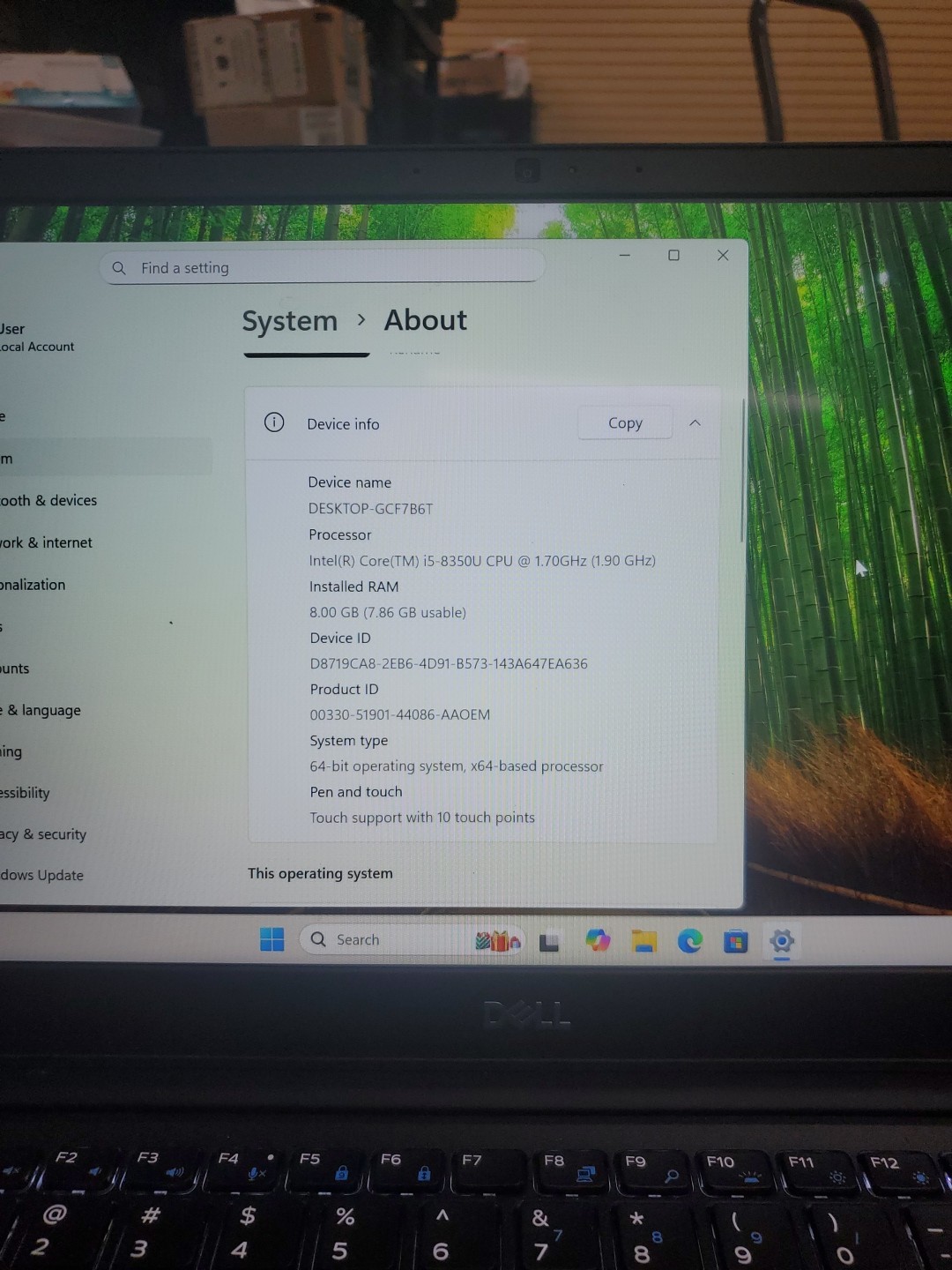Copy the device info

point(625,422)
